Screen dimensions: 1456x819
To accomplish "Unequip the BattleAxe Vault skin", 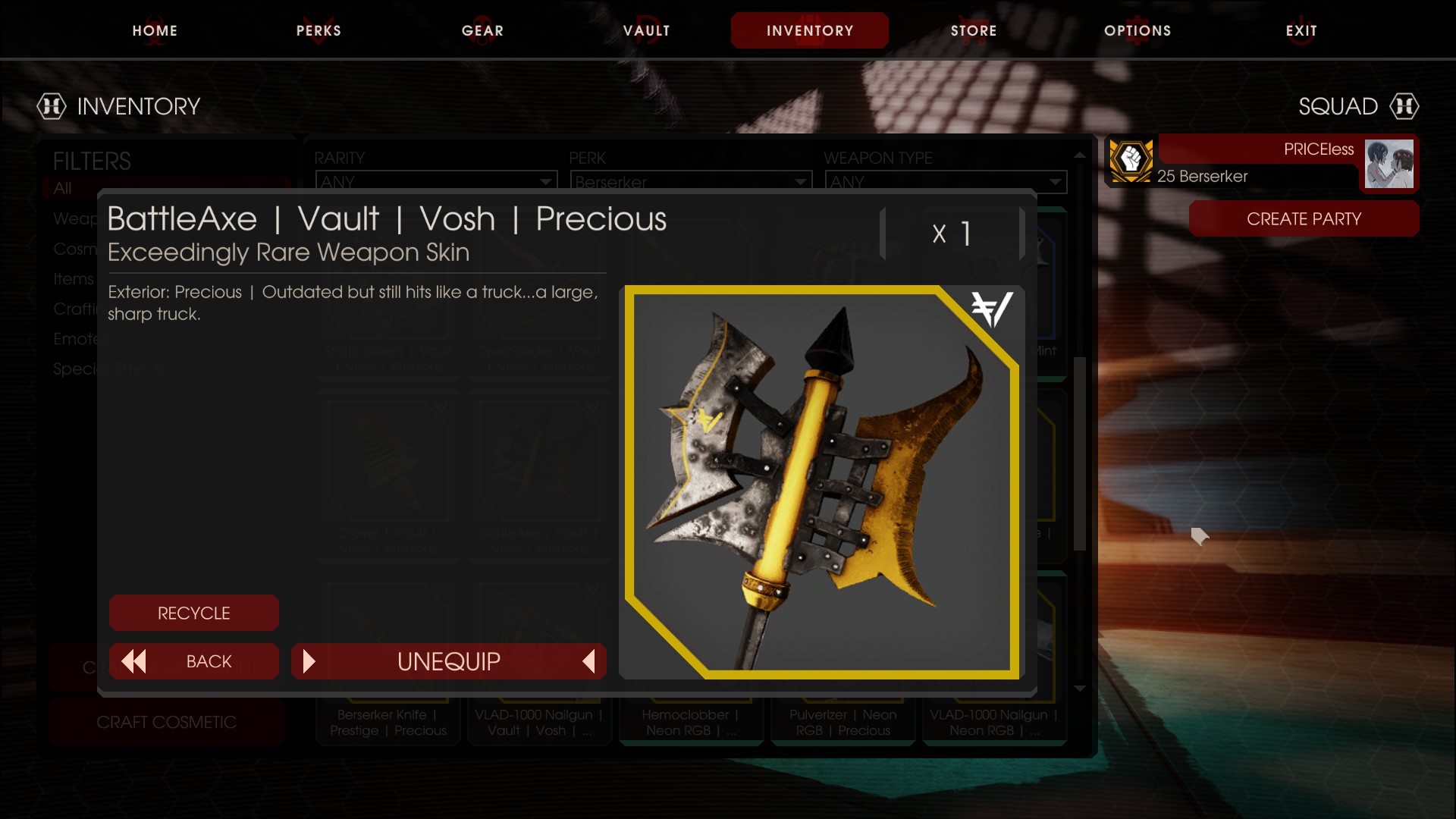I will click(449, 661).
